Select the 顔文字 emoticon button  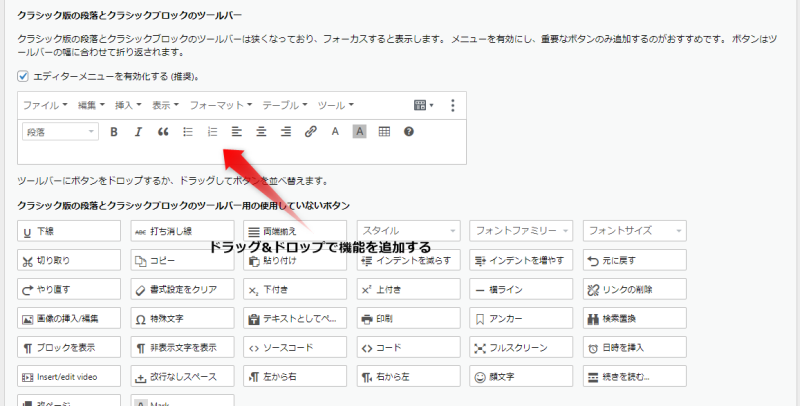[521, 376]
